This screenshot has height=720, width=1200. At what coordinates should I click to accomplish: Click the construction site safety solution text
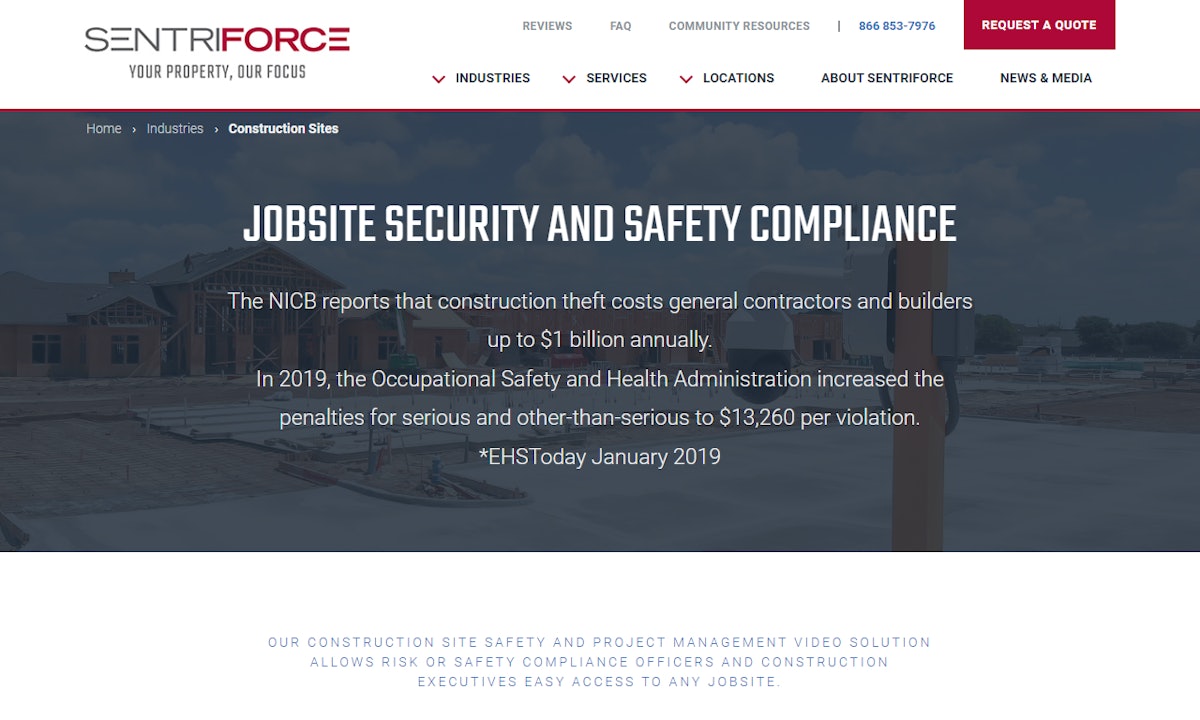point(598,661)
